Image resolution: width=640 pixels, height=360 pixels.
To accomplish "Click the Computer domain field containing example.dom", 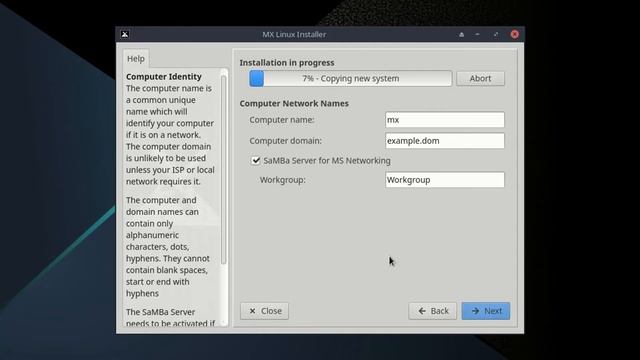I will [x=444, y=140].
